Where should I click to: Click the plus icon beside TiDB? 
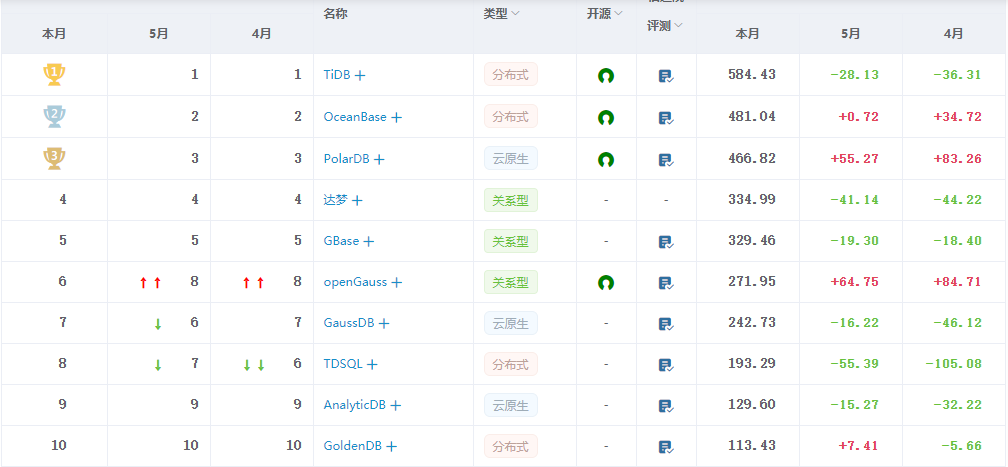[x=360, y=75]
